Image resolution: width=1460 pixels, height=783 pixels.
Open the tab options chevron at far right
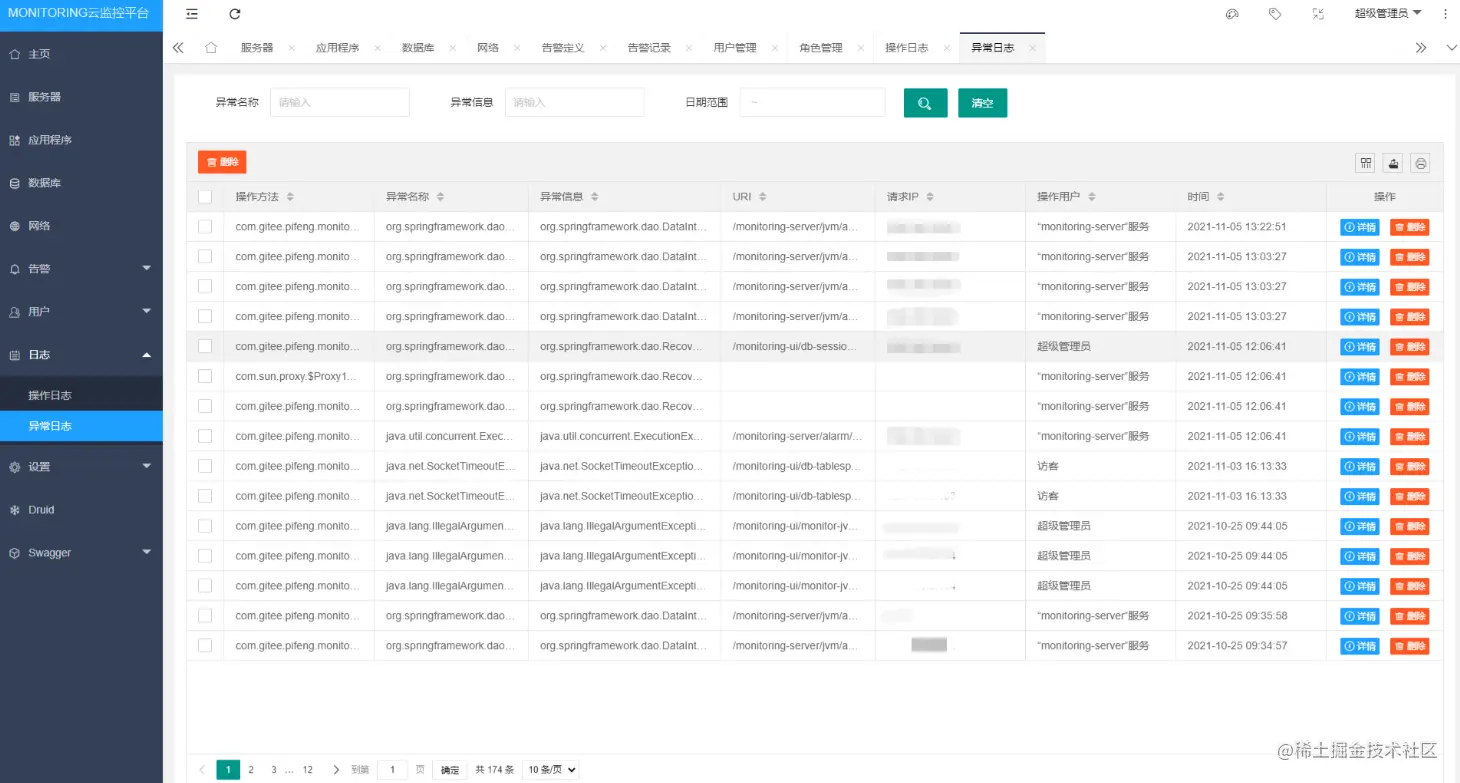click(1451, 47)
